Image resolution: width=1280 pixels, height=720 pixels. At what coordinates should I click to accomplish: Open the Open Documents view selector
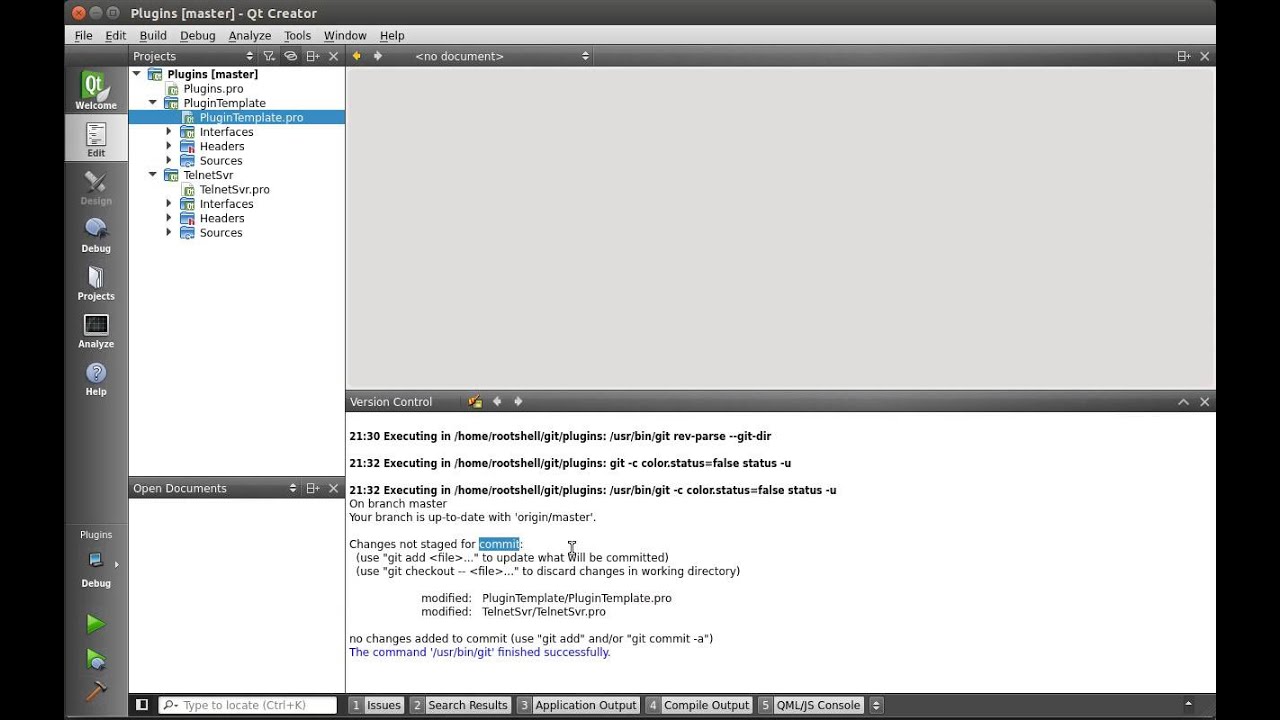click(x=215, y=488)
